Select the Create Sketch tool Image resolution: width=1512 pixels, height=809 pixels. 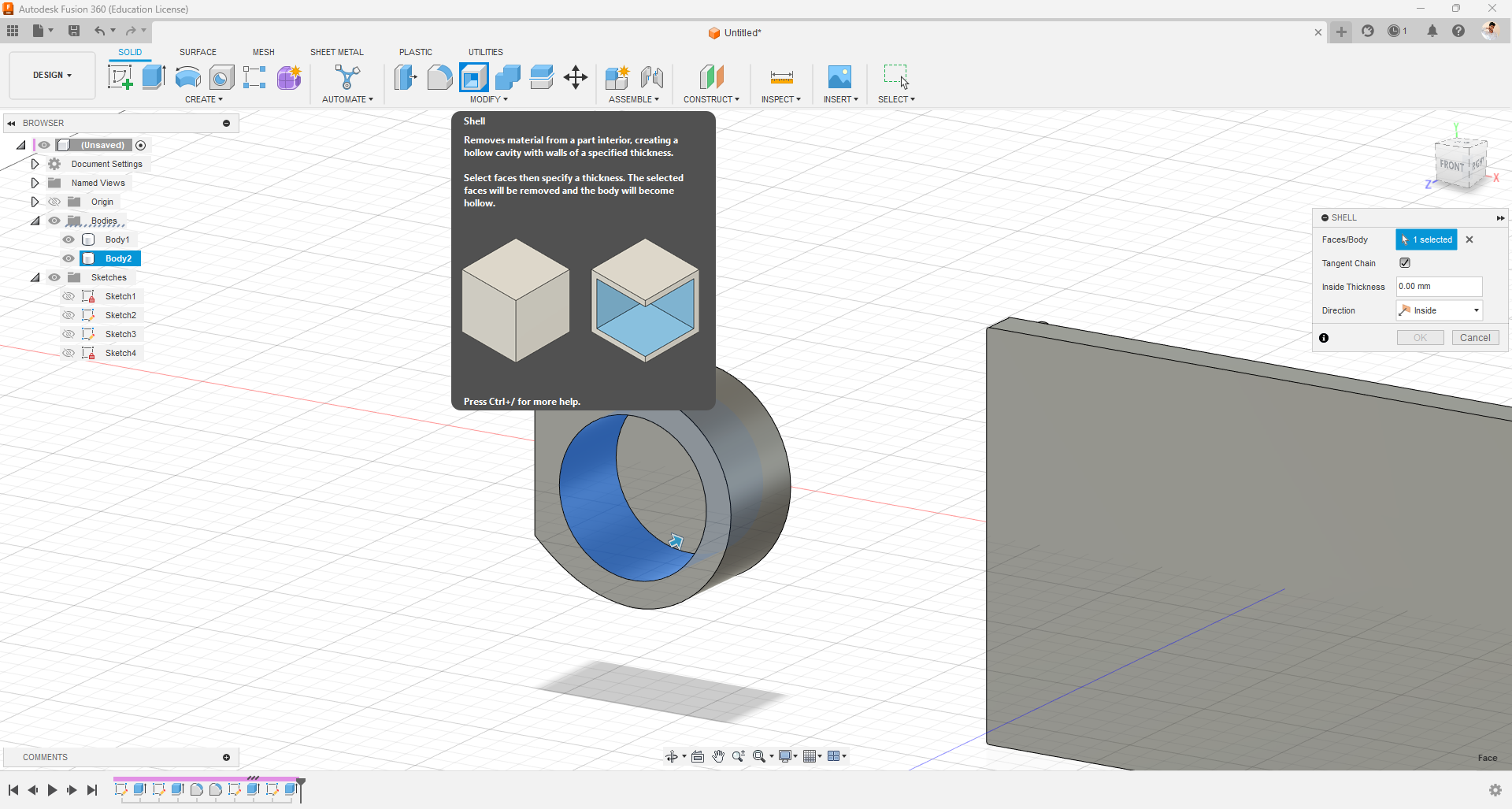120,77
